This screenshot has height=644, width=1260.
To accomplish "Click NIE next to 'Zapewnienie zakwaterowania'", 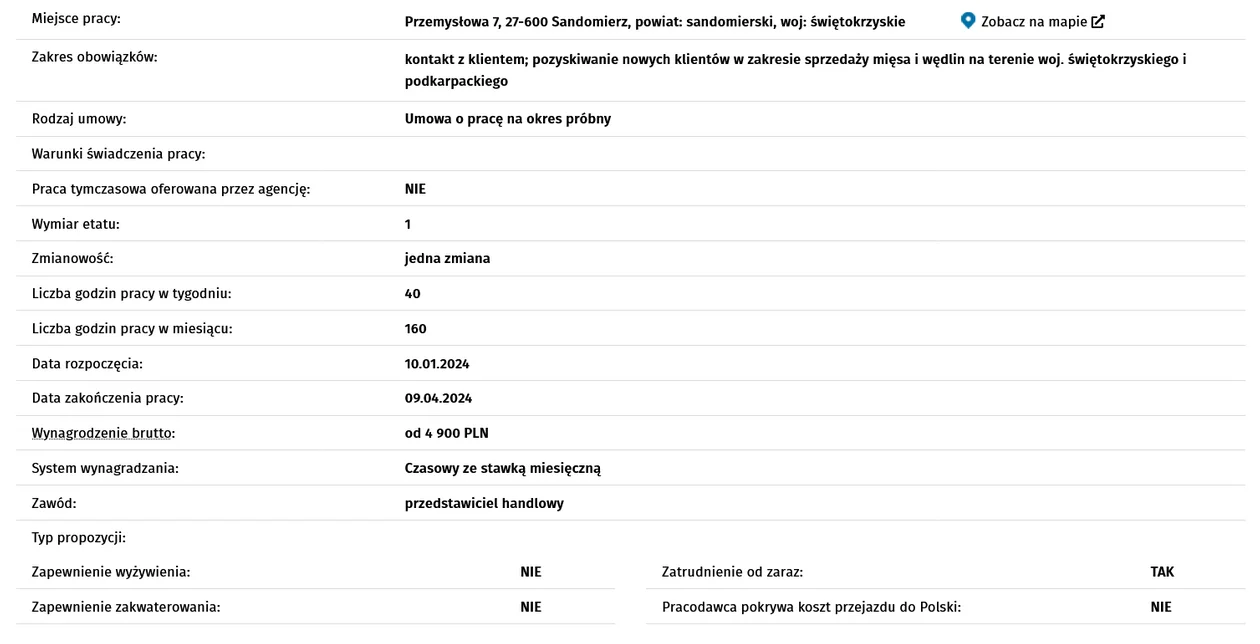I will [531, 607].
